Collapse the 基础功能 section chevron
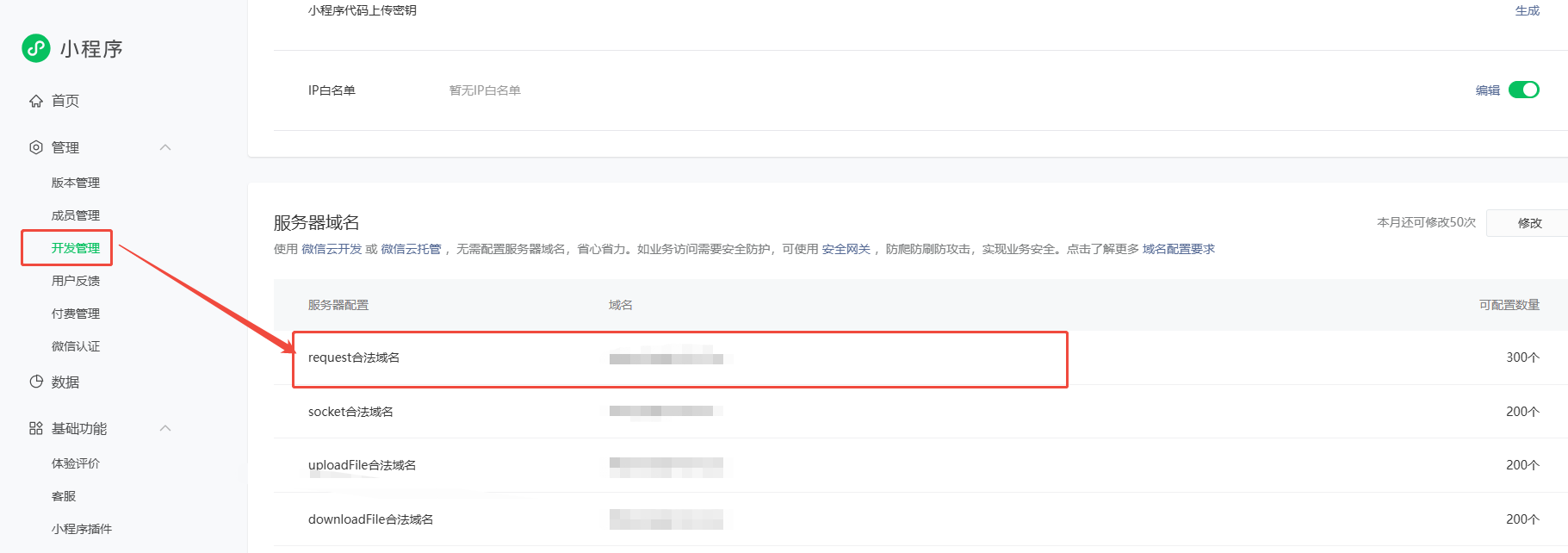This screenshot has width=1568, height=553. tap(165, 428)
